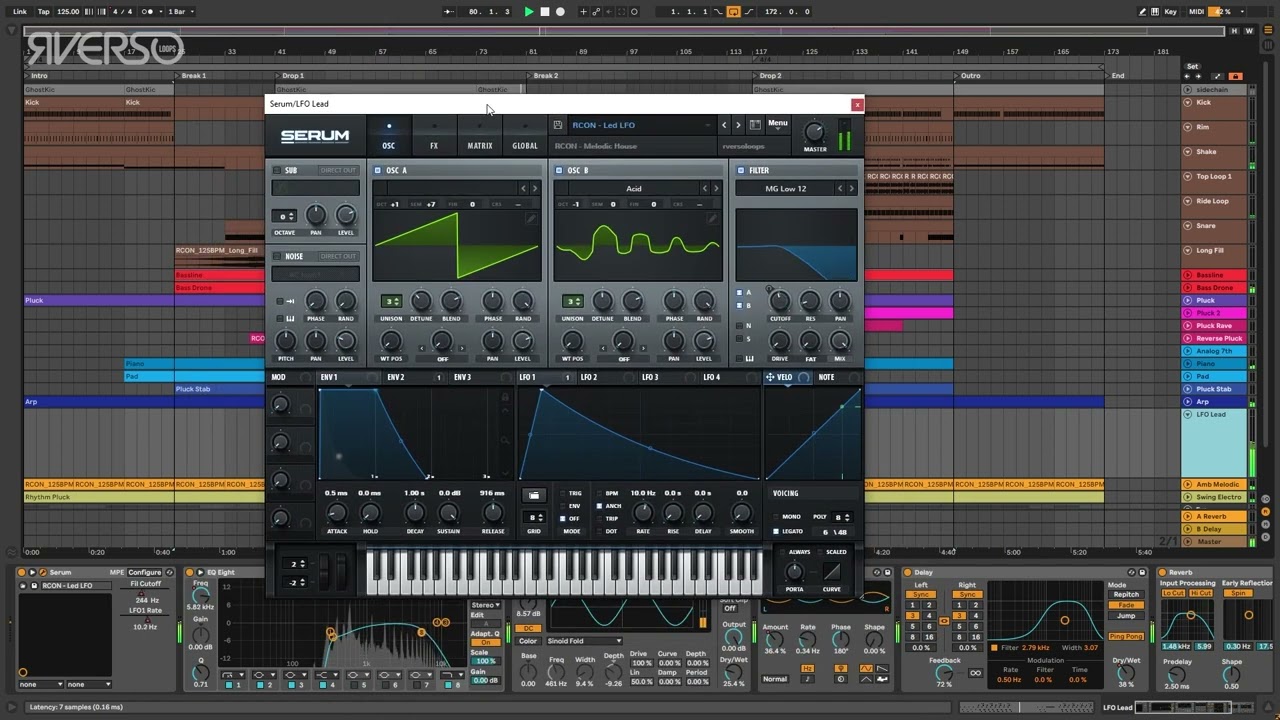The width and height of the screenshot is (1280, 720).
Task: Toggle the FILTER section on/off
Action: point(741,171)
